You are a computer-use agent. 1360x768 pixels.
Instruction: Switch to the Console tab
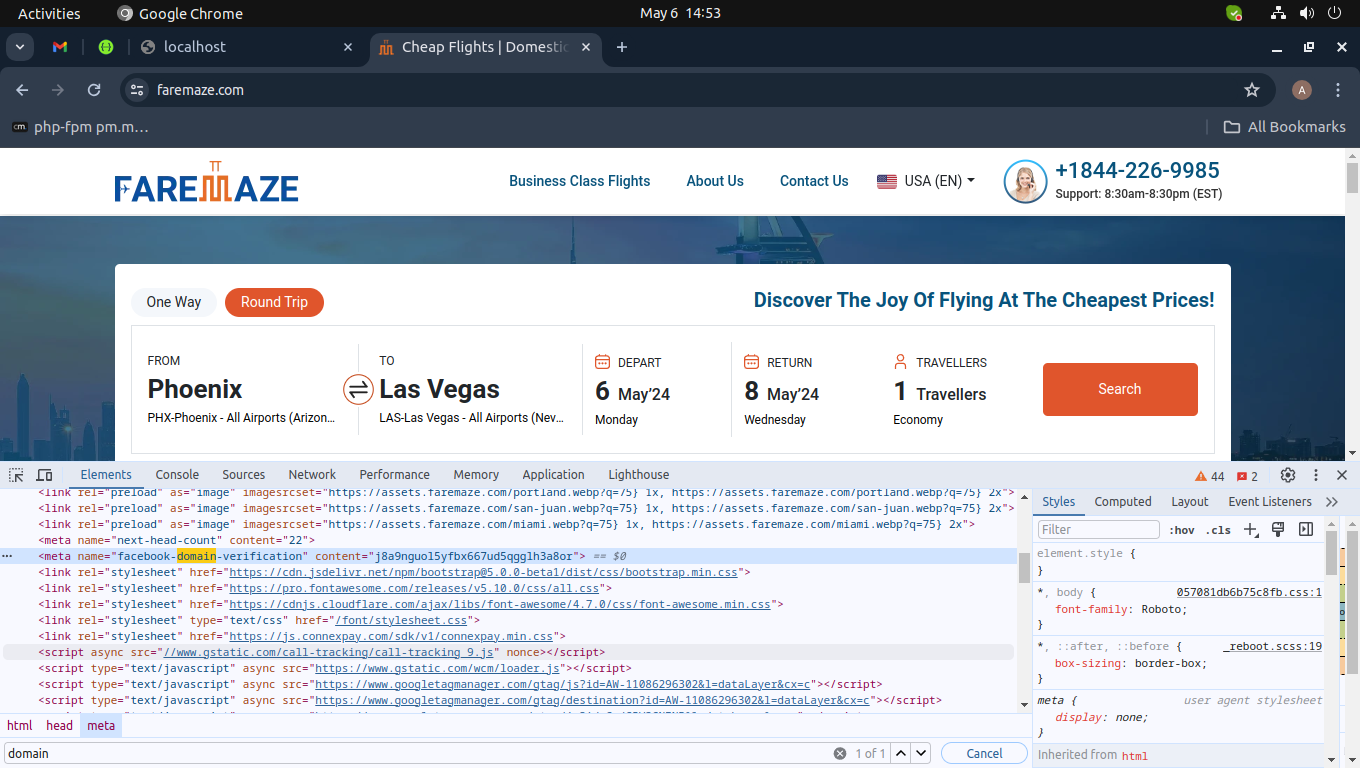(177, 475)
